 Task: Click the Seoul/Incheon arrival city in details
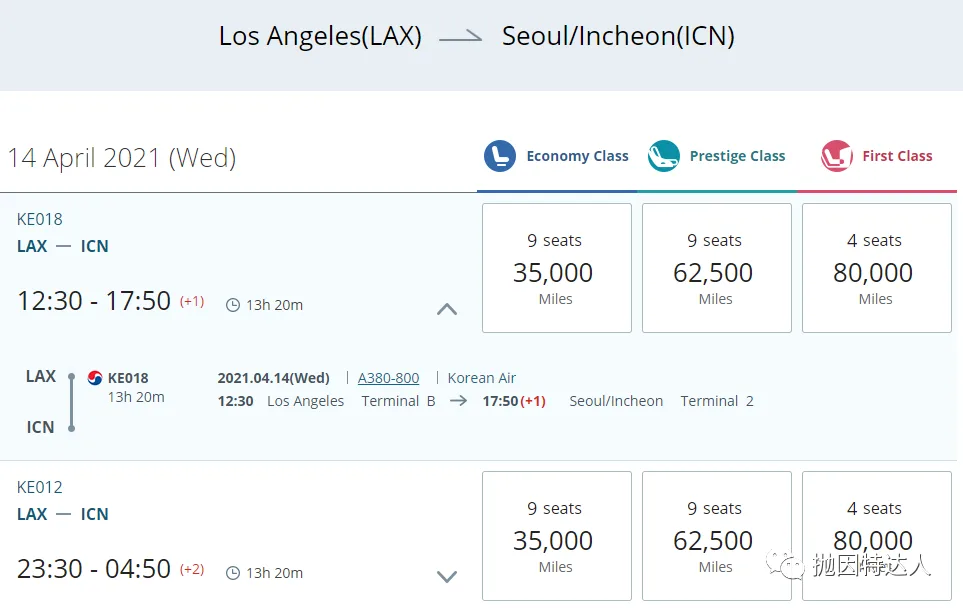coord(616,401)
